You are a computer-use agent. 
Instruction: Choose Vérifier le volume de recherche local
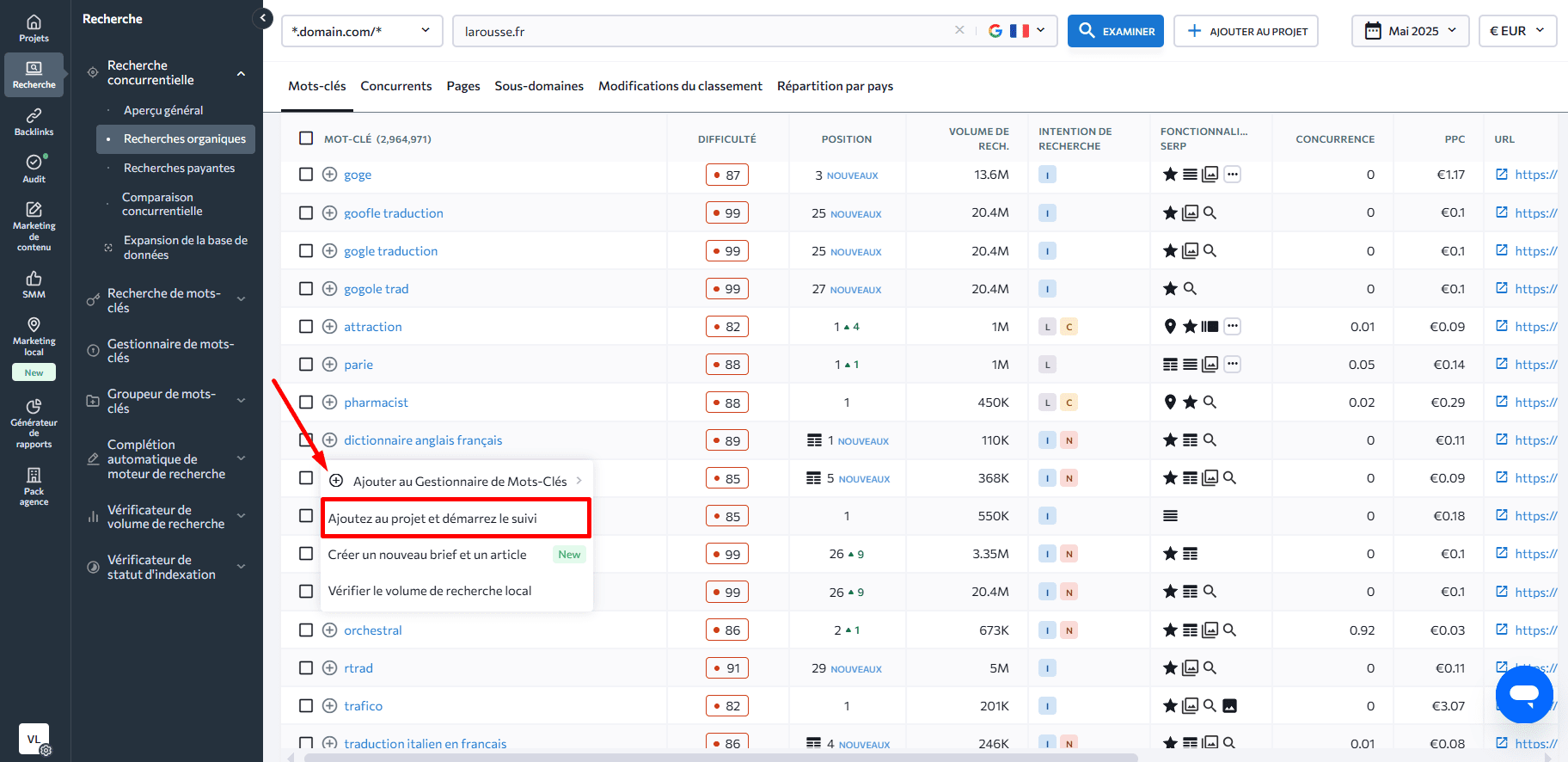456,591
